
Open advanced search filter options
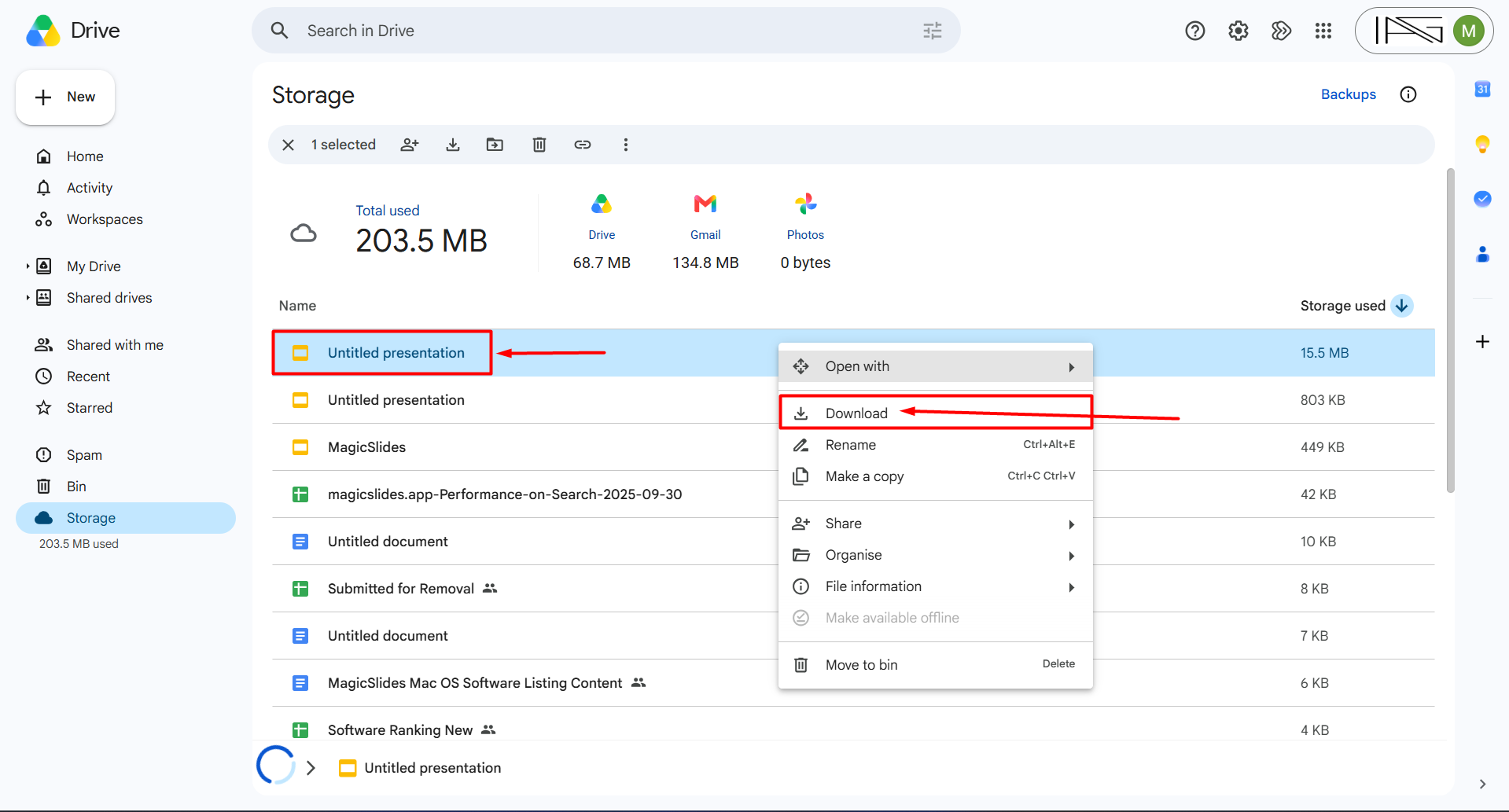point(933,31)
